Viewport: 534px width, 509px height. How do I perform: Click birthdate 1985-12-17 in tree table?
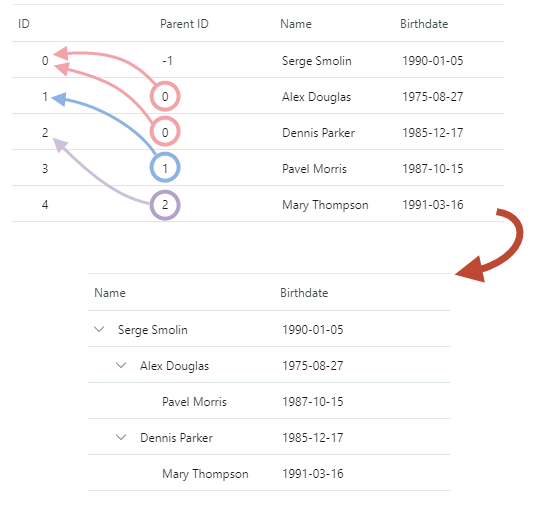(313, 438)
